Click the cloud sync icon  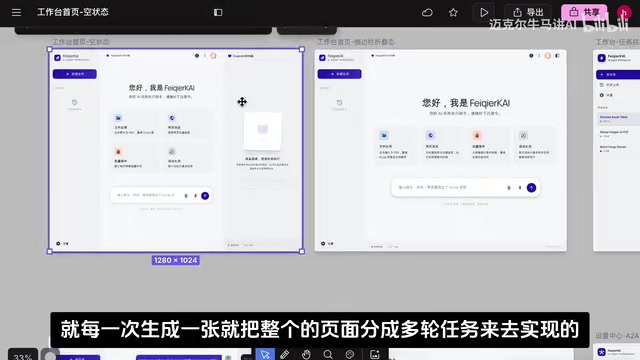pos(427,13)
